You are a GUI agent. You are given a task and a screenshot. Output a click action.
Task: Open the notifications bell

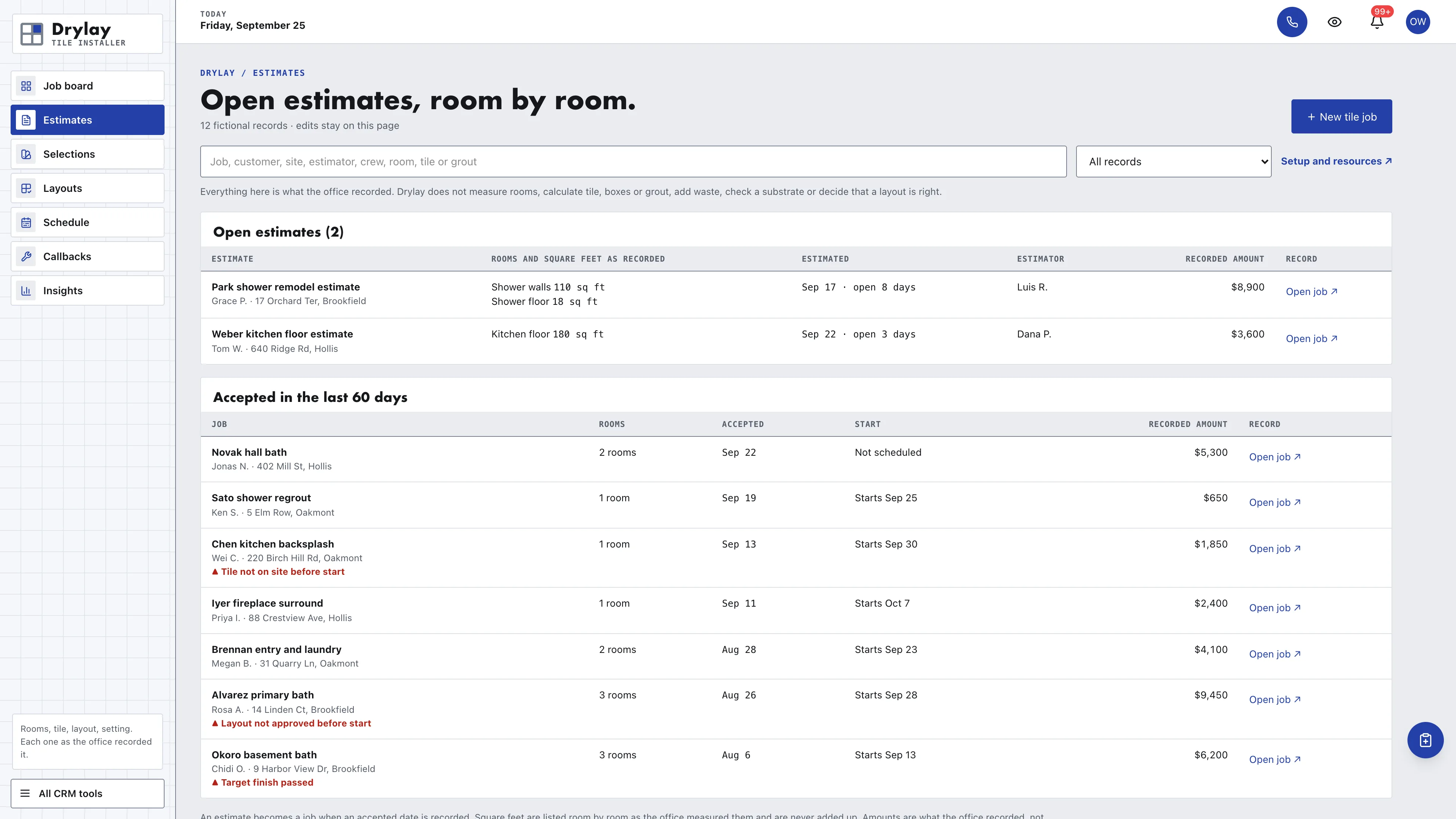1377,22
